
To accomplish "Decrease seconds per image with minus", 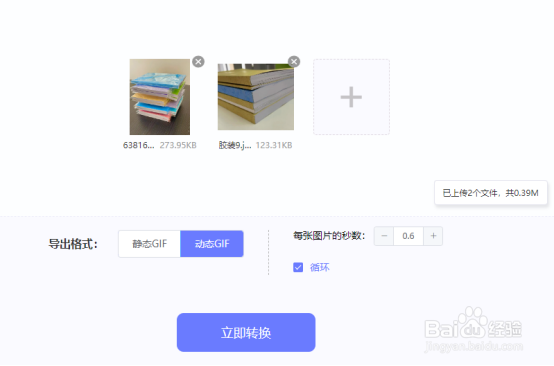I will coord(384,236).
